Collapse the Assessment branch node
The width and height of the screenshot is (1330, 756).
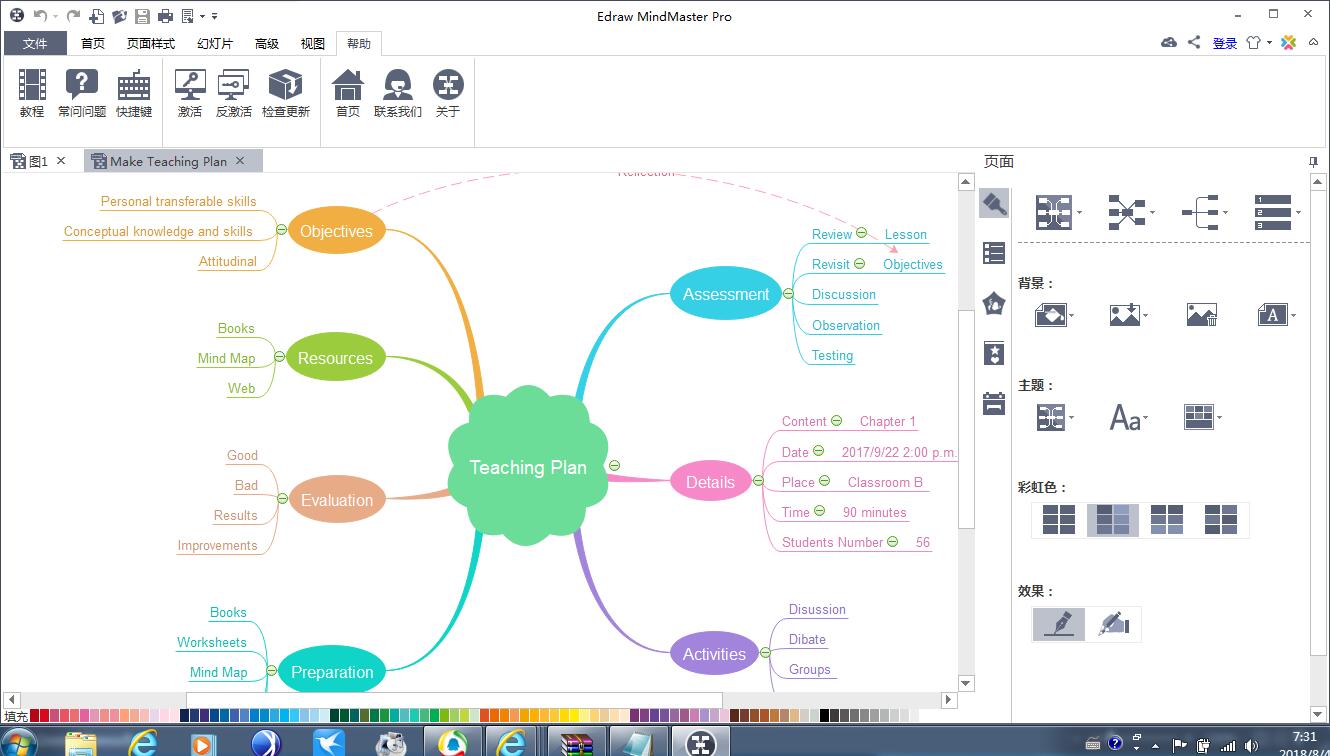pos(788,294)
